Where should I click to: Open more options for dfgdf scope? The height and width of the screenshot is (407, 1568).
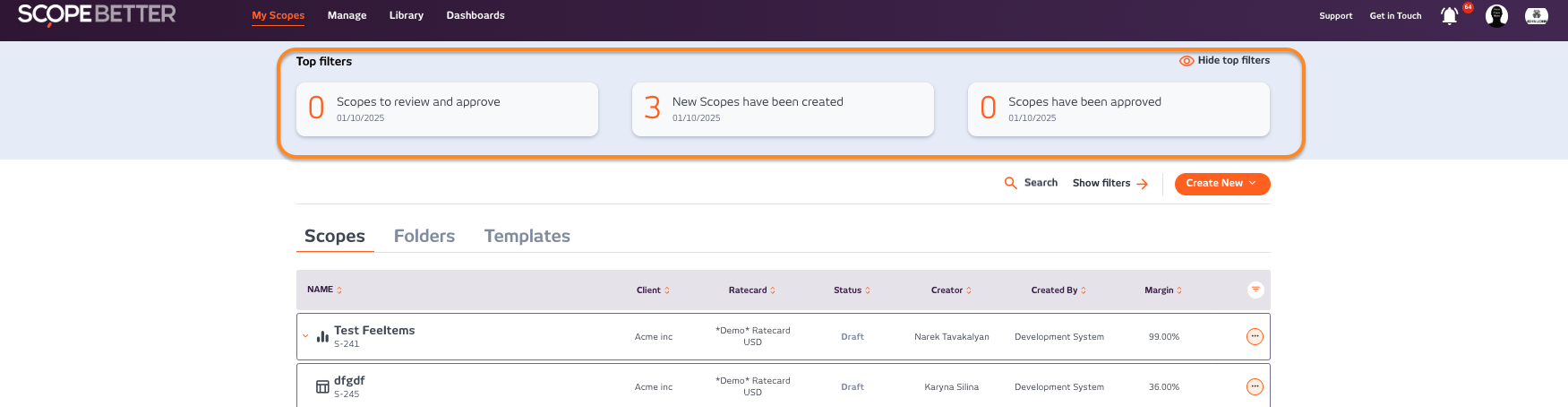click(x=1255, y=387)
